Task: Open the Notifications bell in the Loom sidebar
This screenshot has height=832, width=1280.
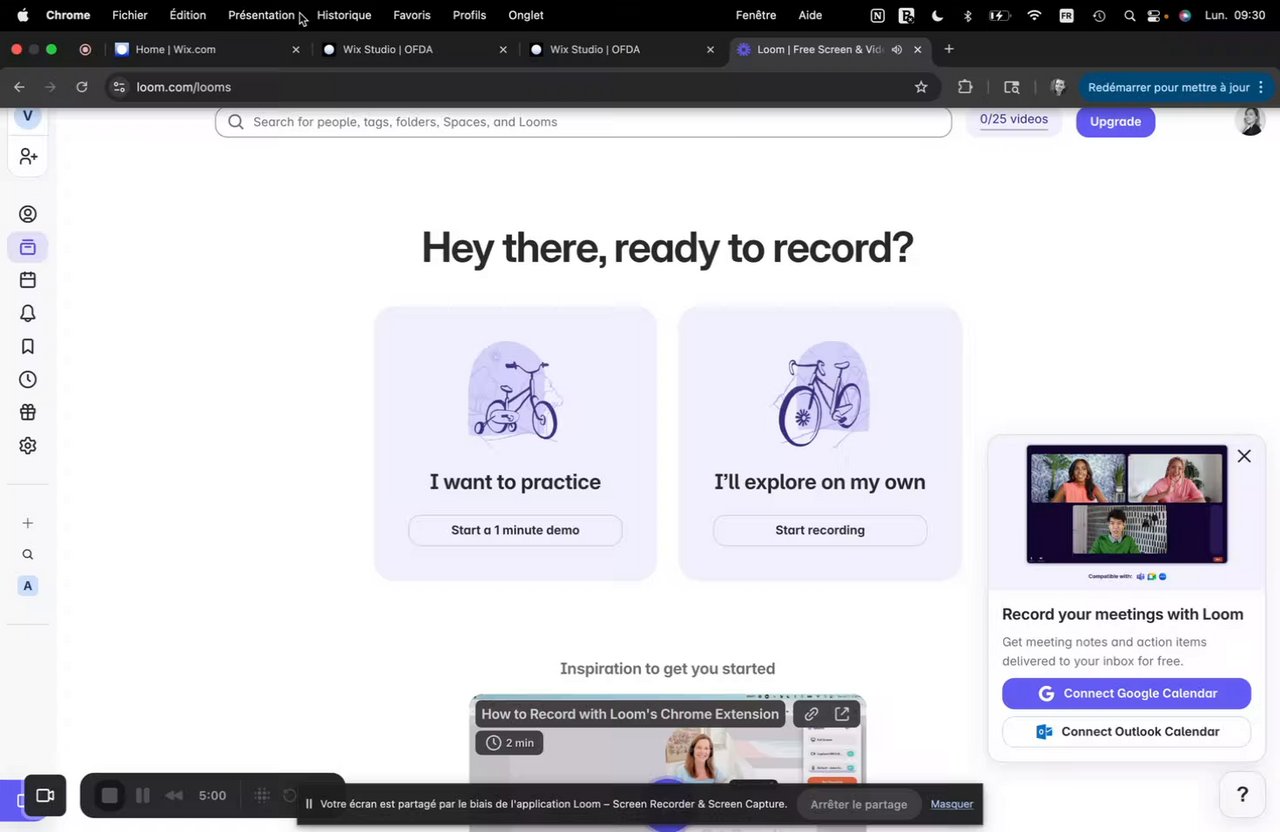Action: click(x=28, y=313)
